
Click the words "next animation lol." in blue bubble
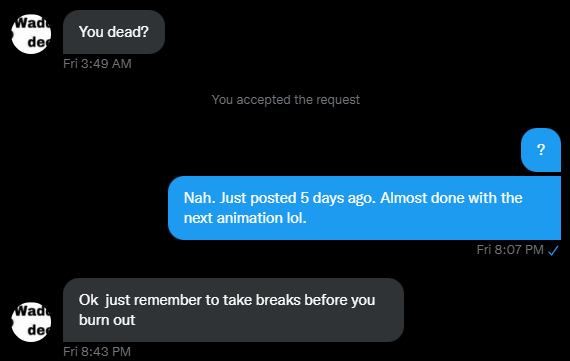[245, 218]
